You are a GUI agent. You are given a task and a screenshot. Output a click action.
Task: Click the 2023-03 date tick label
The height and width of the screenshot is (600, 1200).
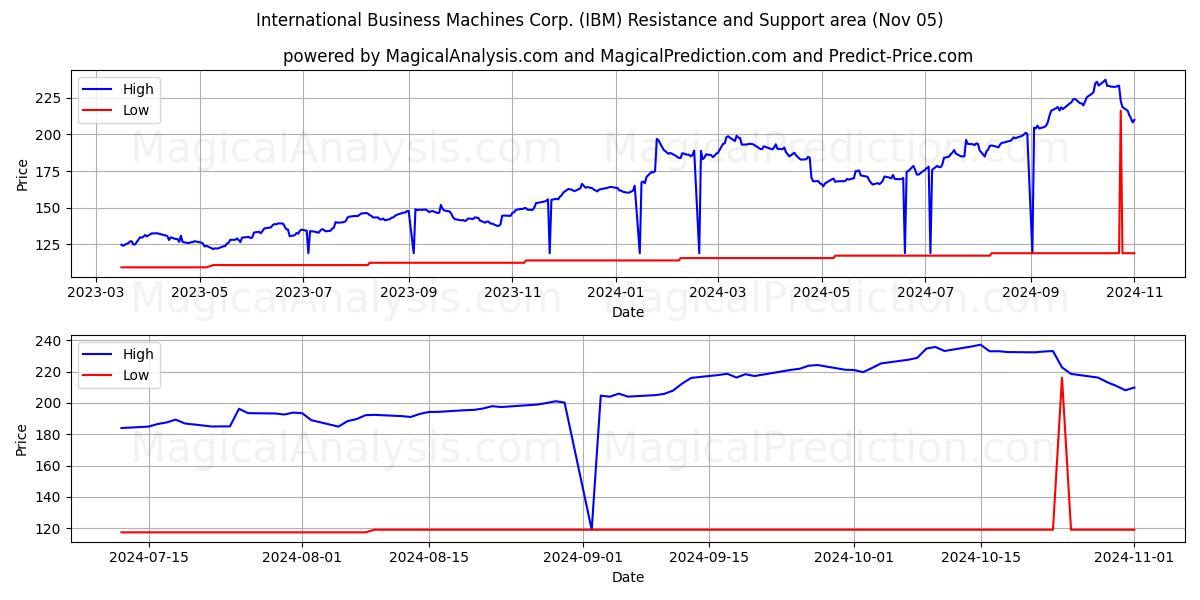(x=95, y=293)
